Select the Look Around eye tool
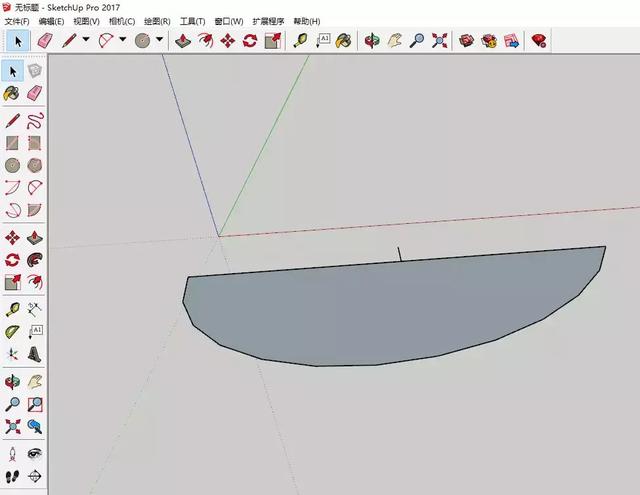Screen dimensions: 640x495 tap(35, 454)
